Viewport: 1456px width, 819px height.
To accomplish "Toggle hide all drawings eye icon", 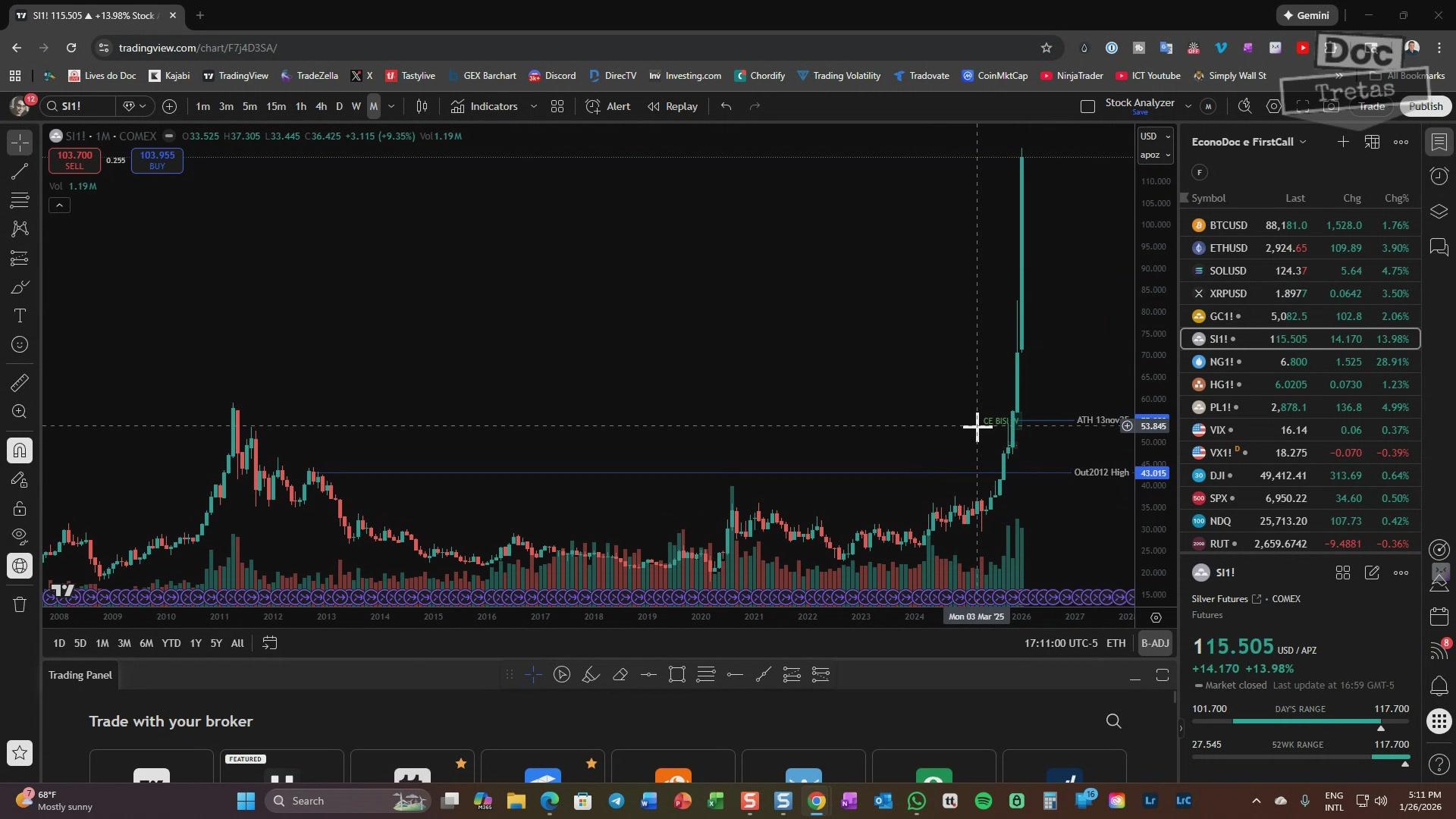I will coord(20,536).
